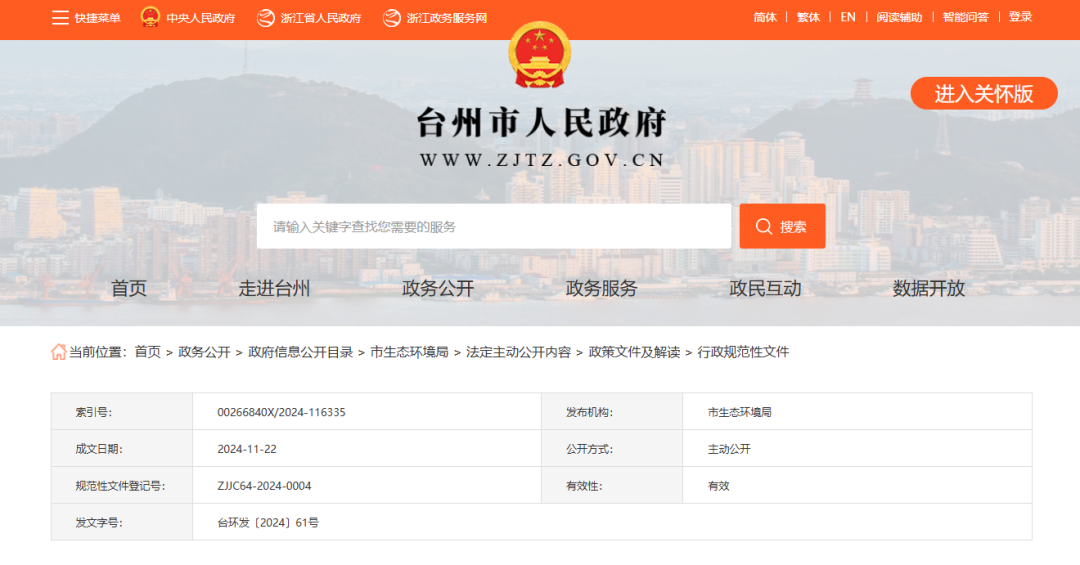Click the 登录 login link
1080x565 pixels.
pos(1020,17)
